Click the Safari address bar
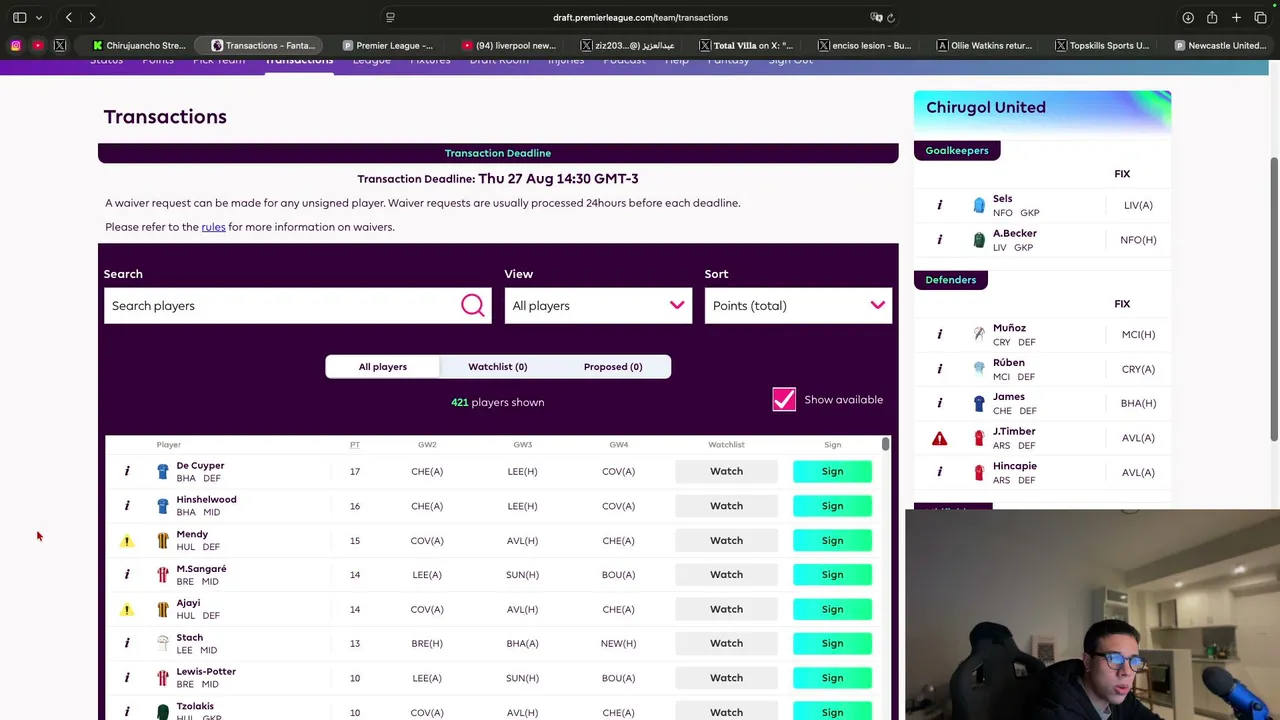The width and height of the screenshot is (1280, 720). [x=640, y=17]
